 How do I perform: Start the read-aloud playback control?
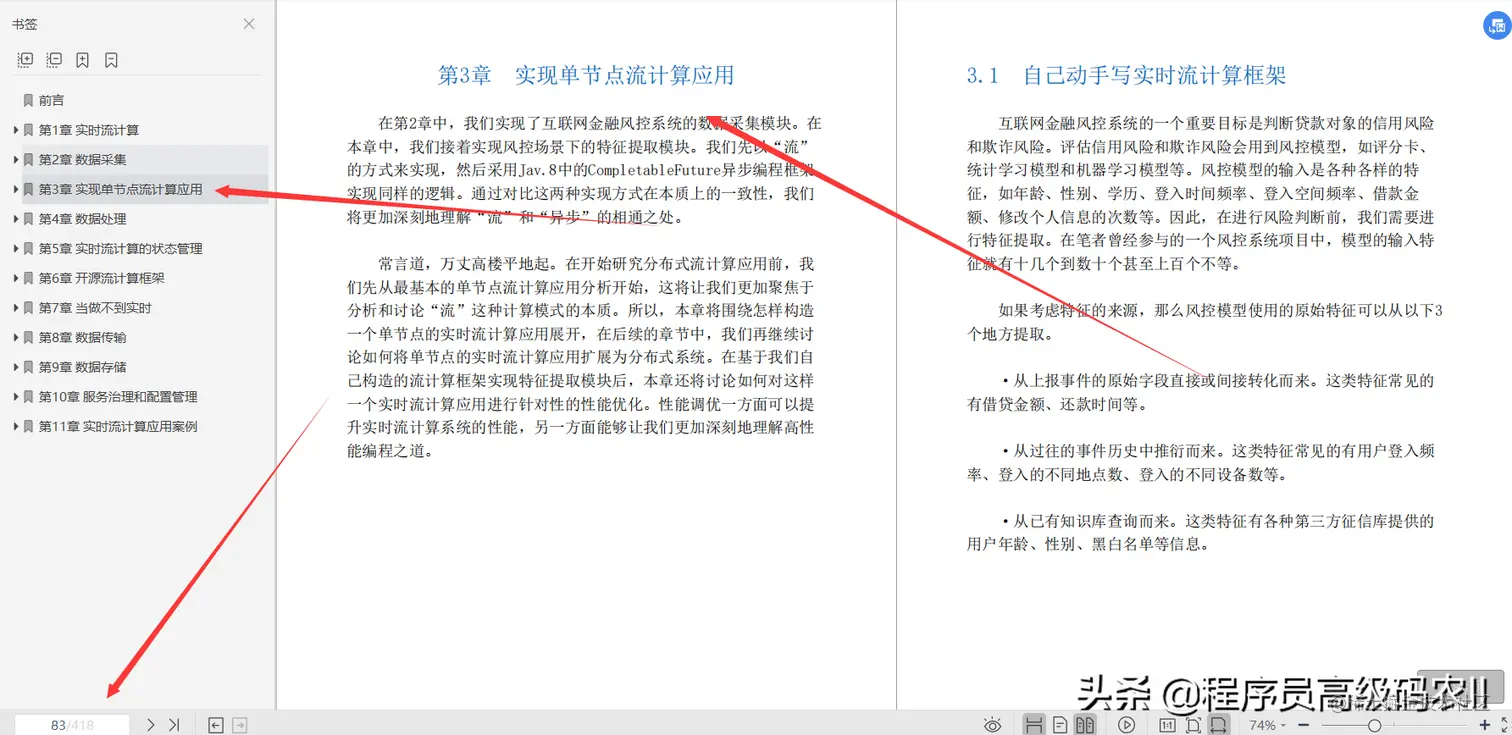(1126, 724)
